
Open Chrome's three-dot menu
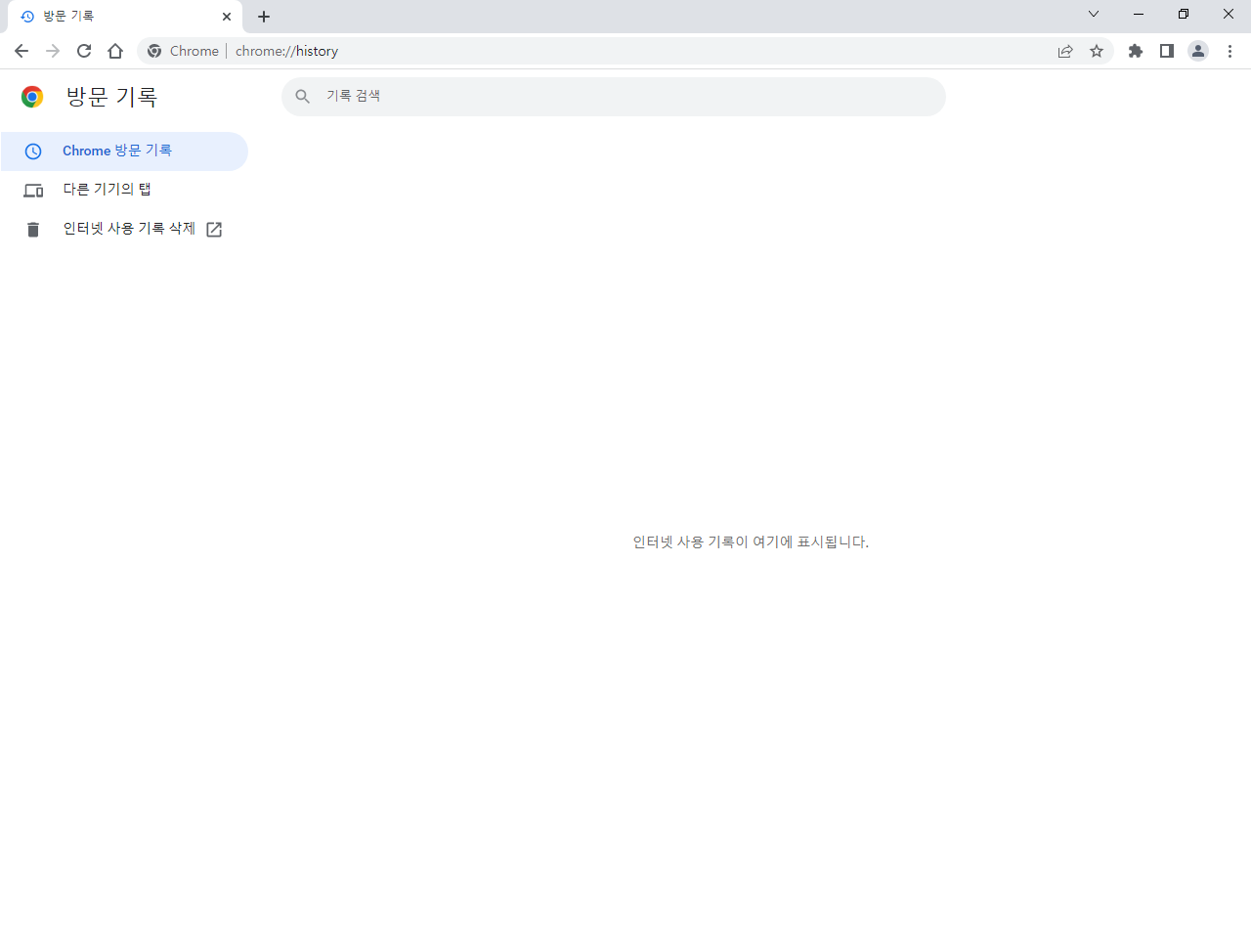[1229, 51]
